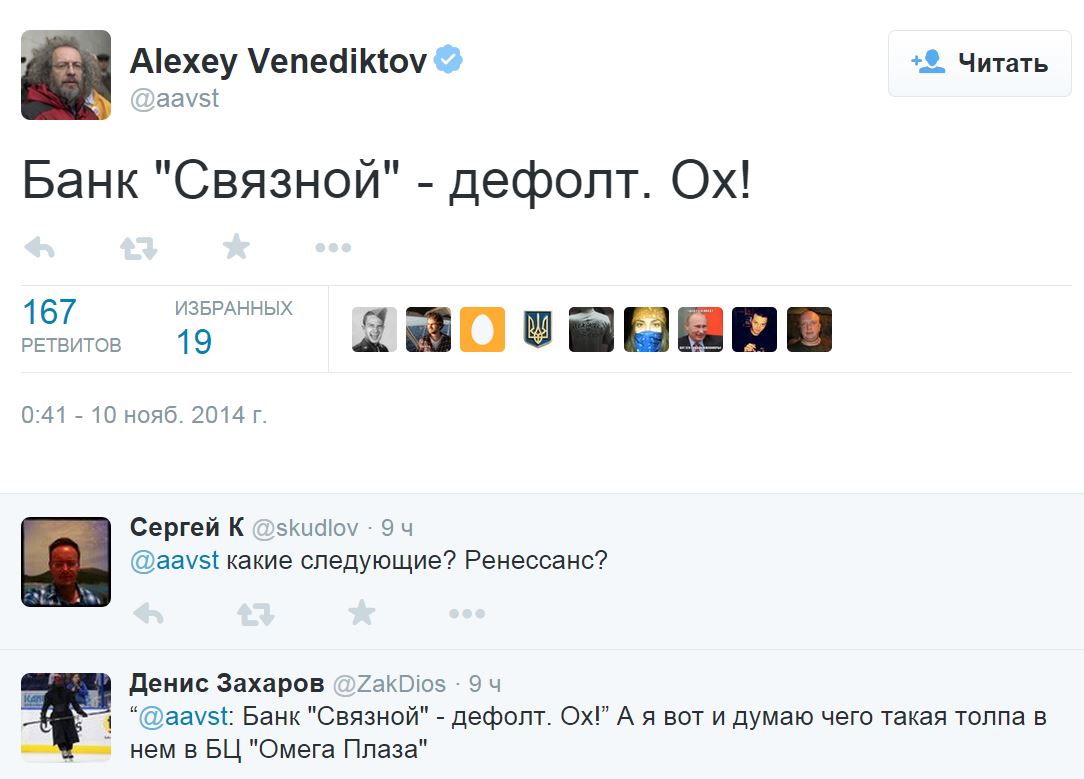Reply to Сергей К's tweet

[x=149, y=613]
